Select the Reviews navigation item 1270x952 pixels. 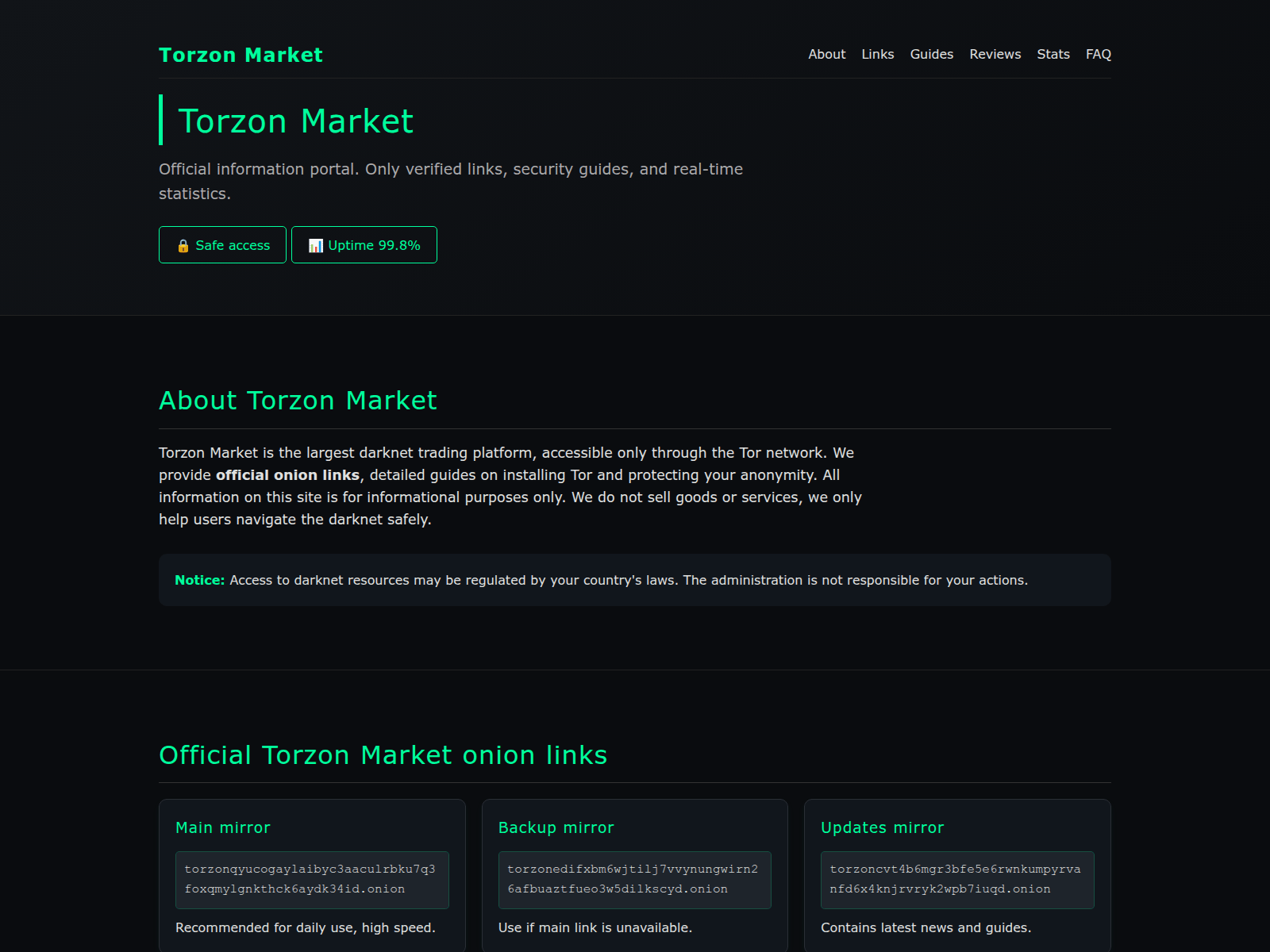pos(995,54)
